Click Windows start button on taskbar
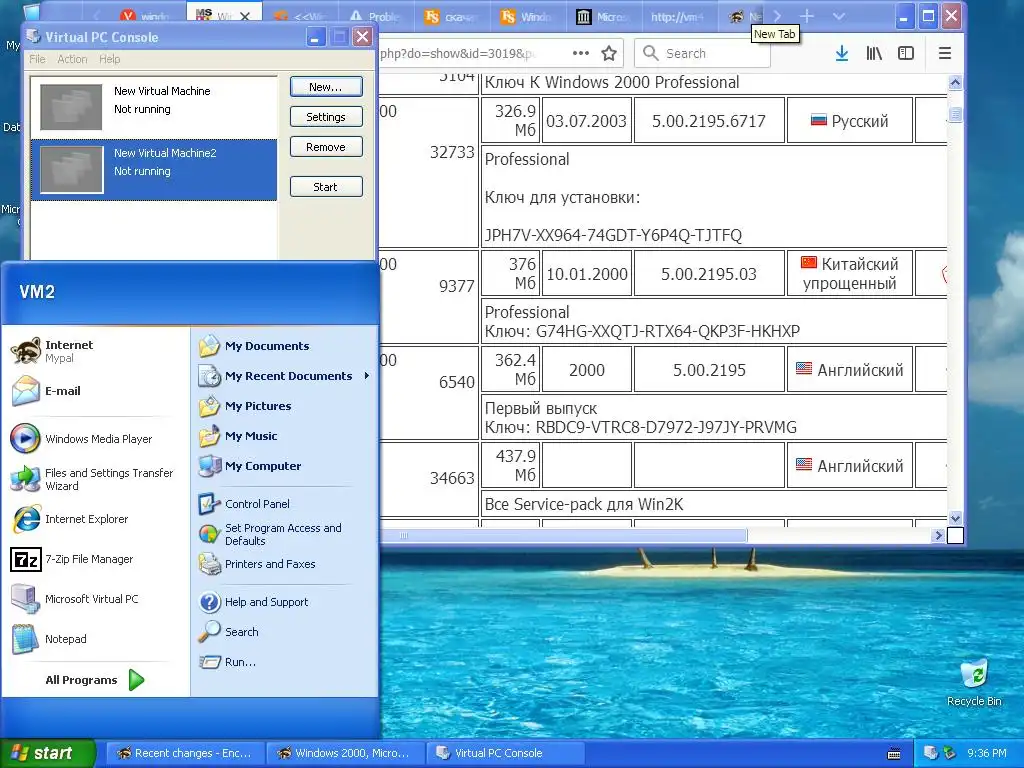Image resolution: width=1024 pixels, height=768 pixels. click(x=48, y=753)
